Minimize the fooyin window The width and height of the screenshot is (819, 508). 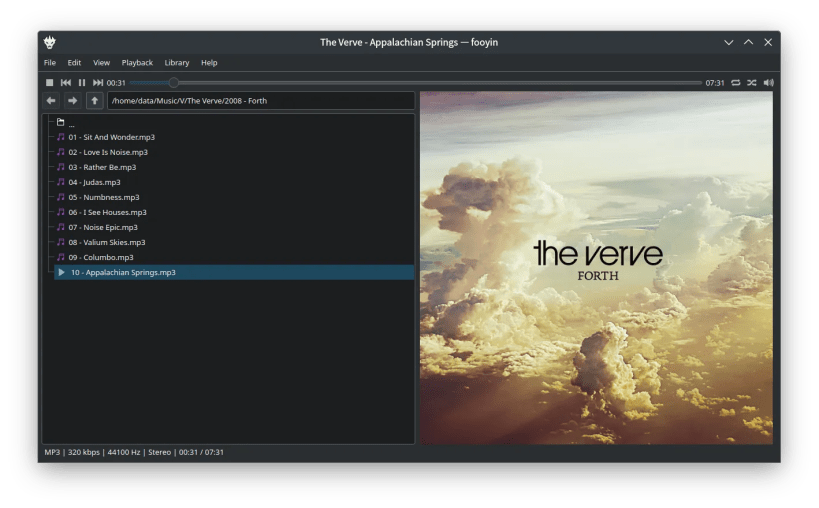[728, 42]
